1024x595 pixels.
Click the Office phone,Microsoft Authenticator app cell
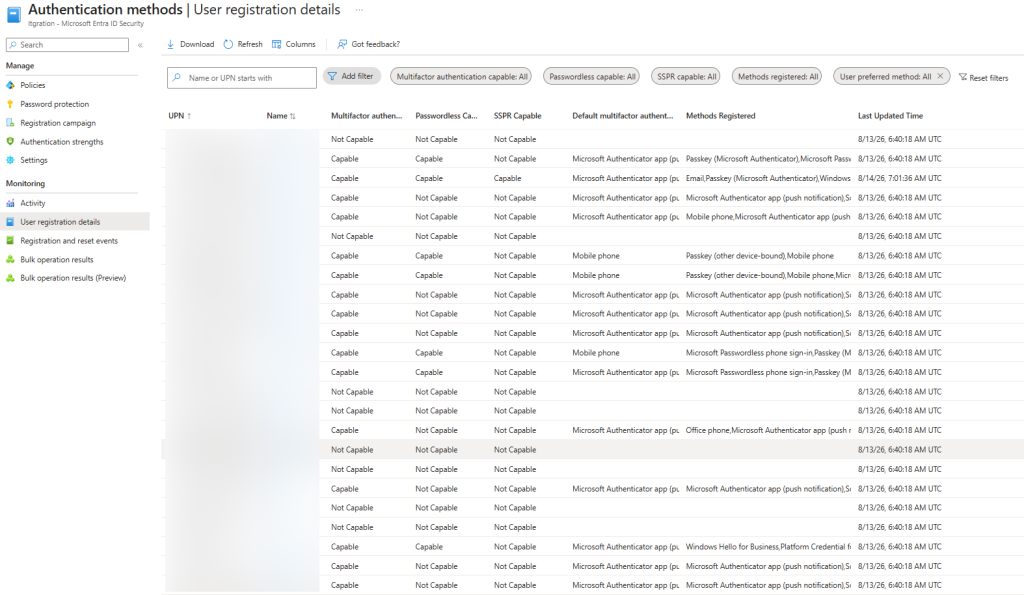tap(768, 430)
